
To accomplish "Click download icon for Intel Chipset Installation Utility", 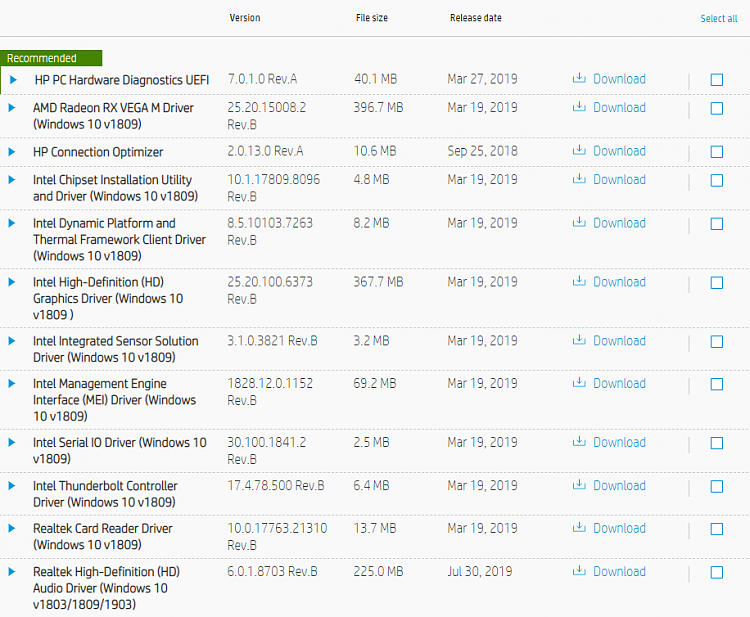I will pyautogui.click(x=579, y=180).
